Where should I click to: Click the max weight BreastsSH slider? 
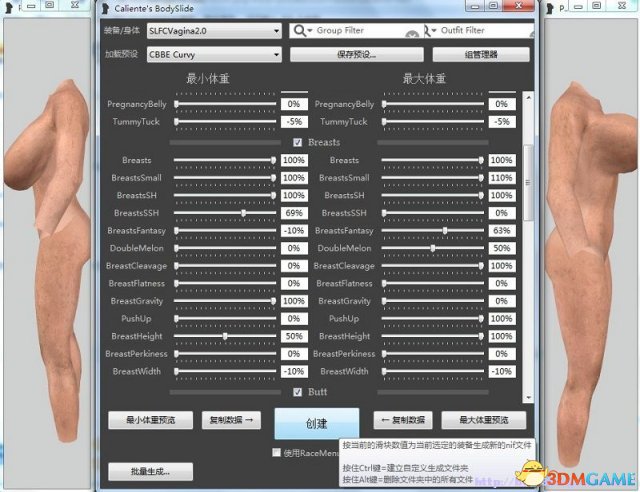[x=433, y=195]
